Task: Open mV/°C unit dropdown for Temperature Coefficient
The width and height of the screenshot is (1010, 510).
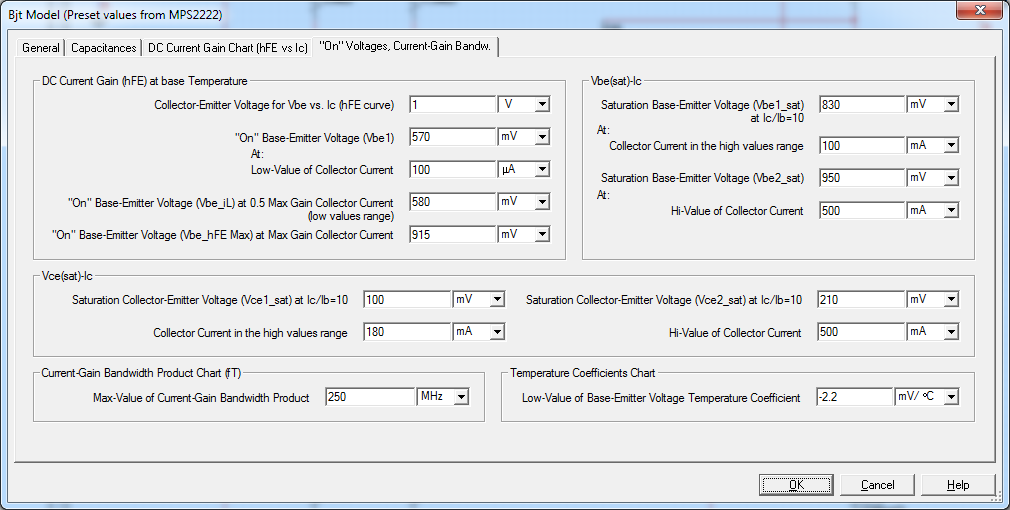Action: (951, 397)
